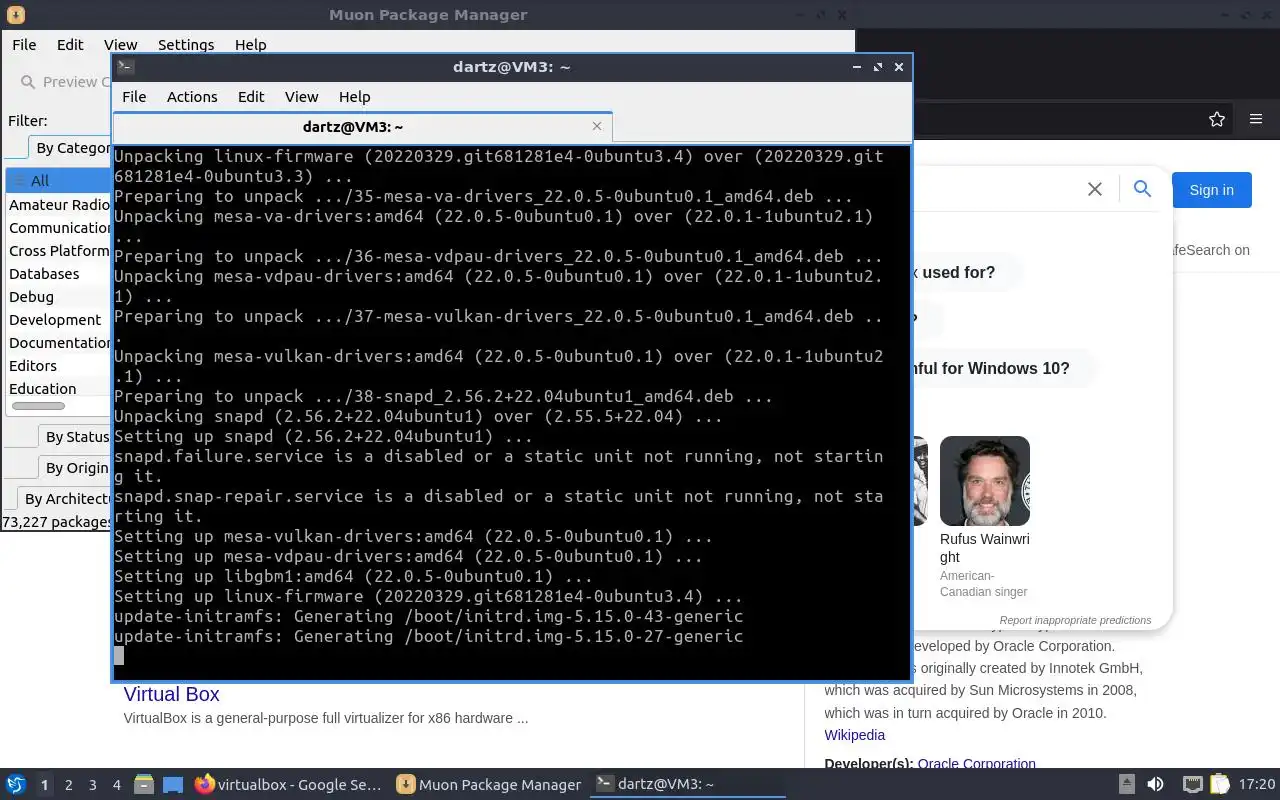Select Debug category in Muon
This screenshot has height=800, width=1280.
pos(58,297)
